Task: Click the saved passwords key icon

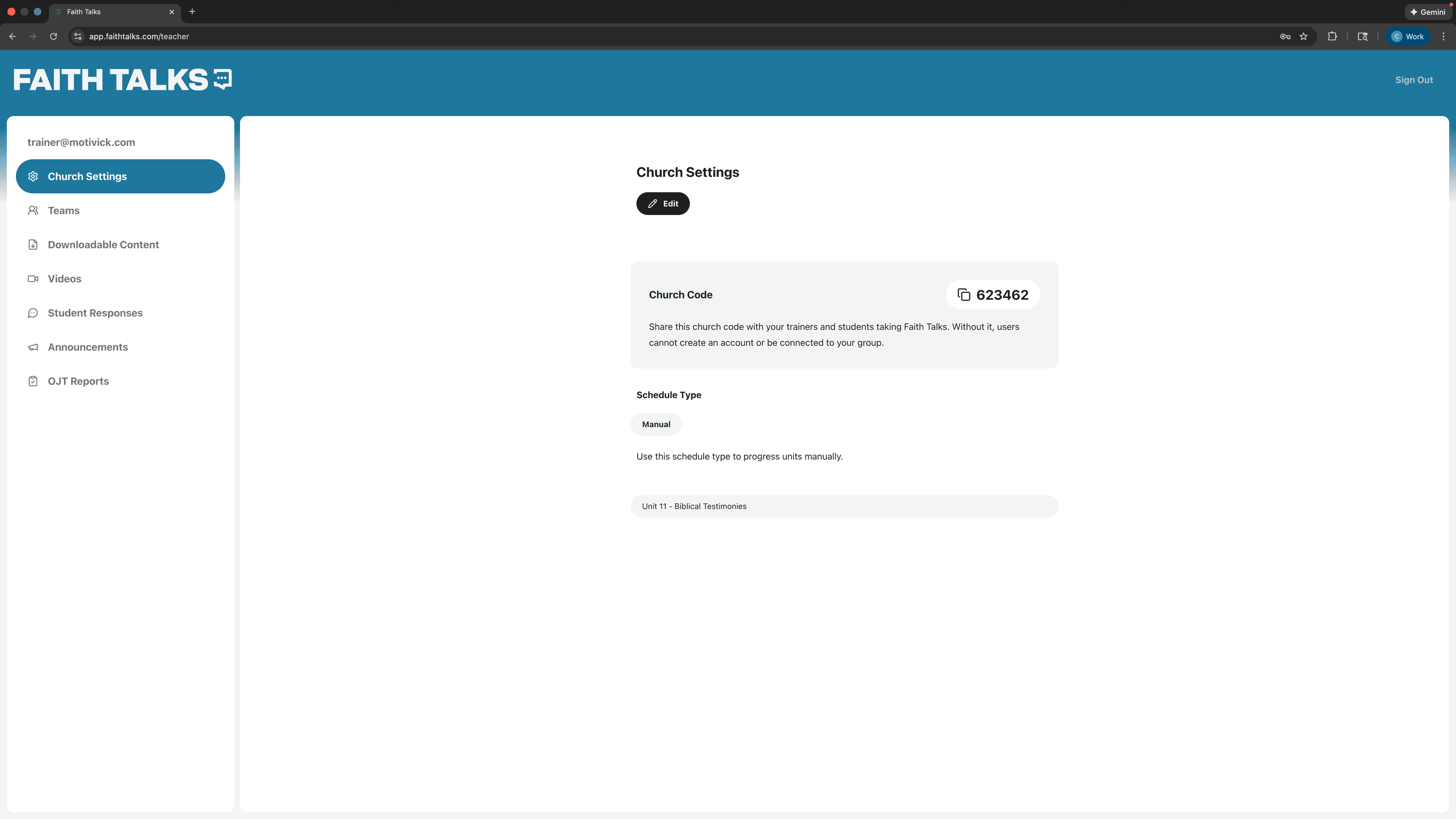Action: [1285, 36]
